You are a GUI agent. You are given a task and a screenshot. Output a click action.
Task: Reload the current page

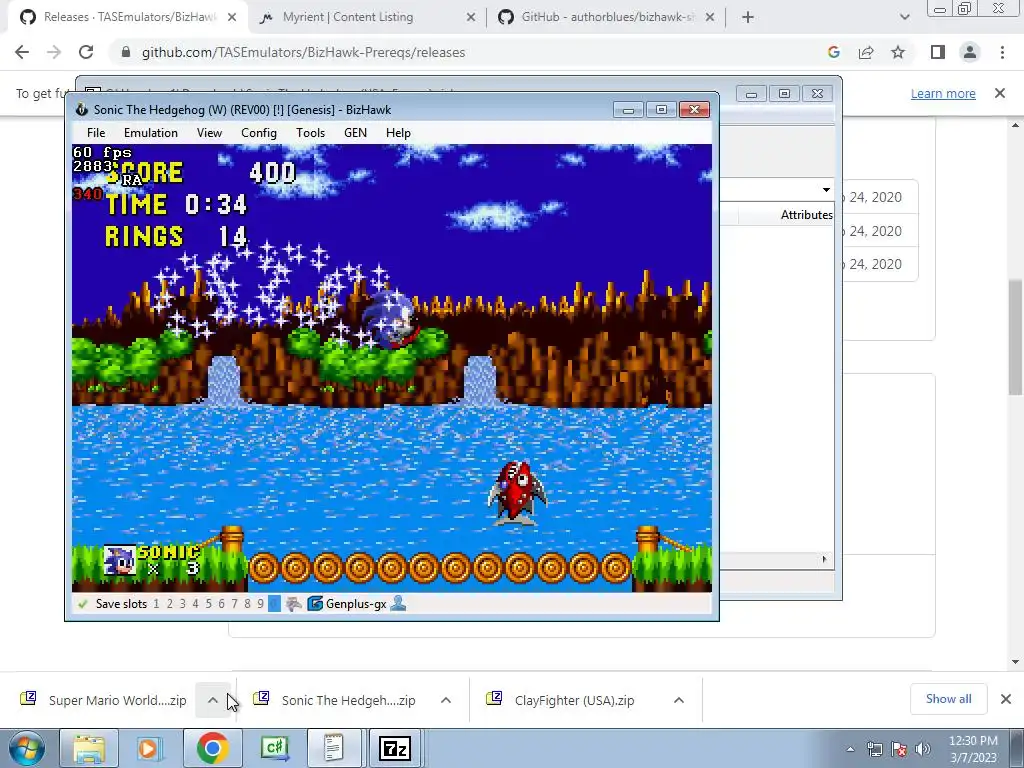tap(86, 52)
